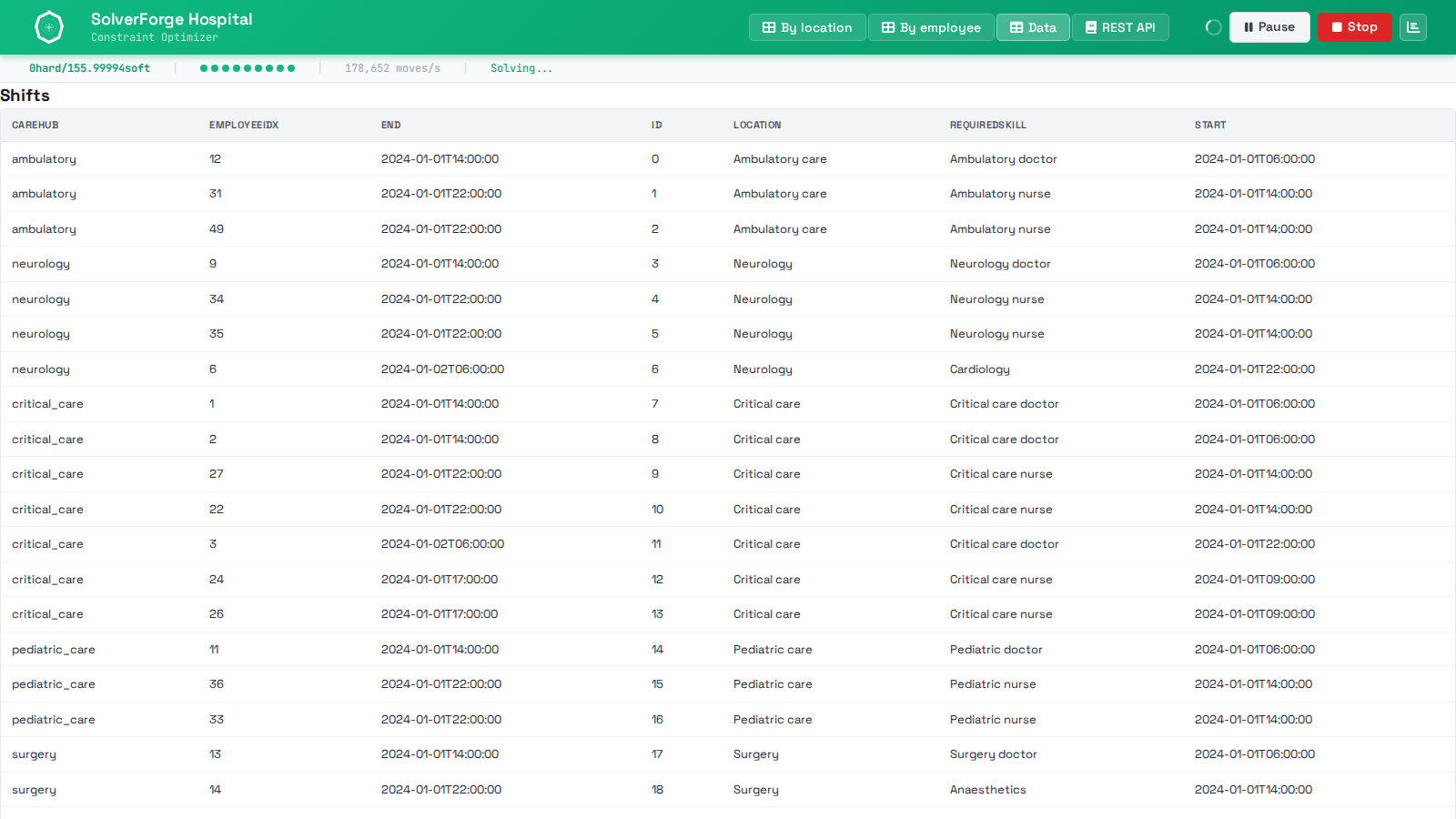
Task: Click employee index 14 in row 18
Action: 216,790
